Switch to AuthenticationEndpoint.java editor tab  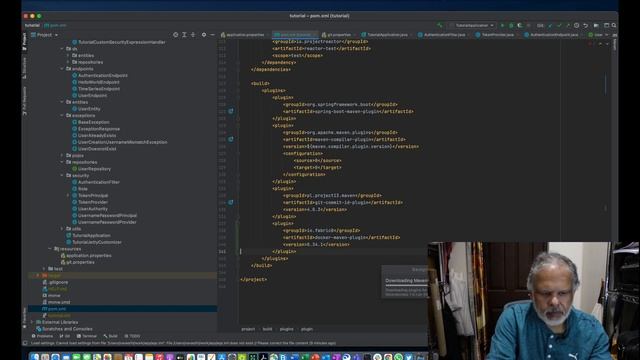(552, 35)
